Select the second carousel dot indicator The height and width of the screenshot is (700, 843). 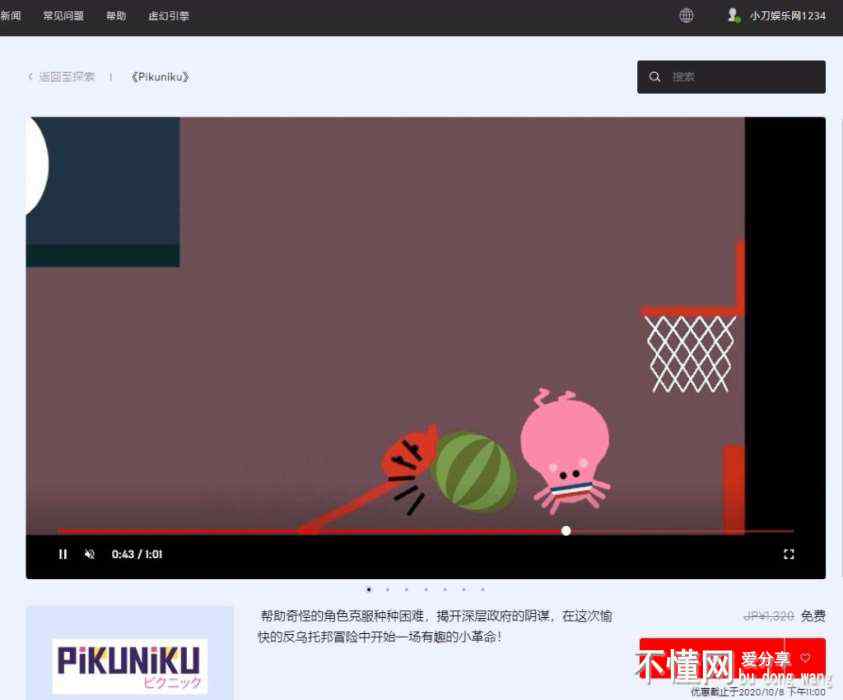(387, 590)
